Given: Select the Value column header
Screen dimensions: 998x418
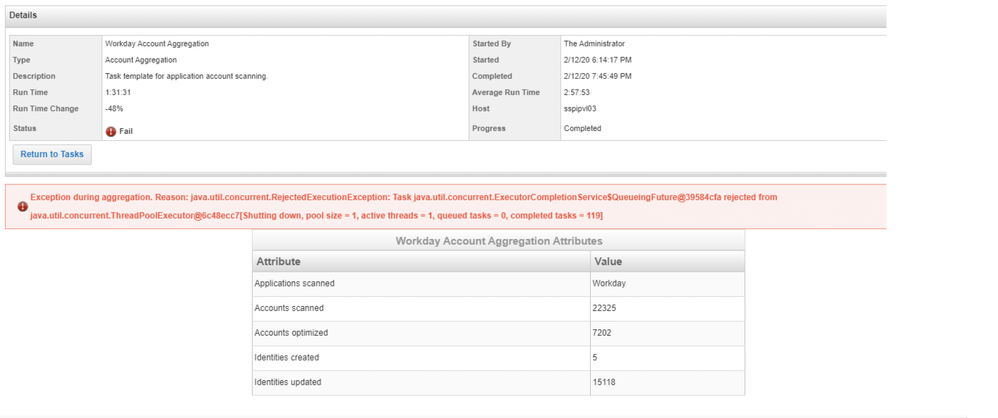Looking at the screenshot, I should pos(608,261).
